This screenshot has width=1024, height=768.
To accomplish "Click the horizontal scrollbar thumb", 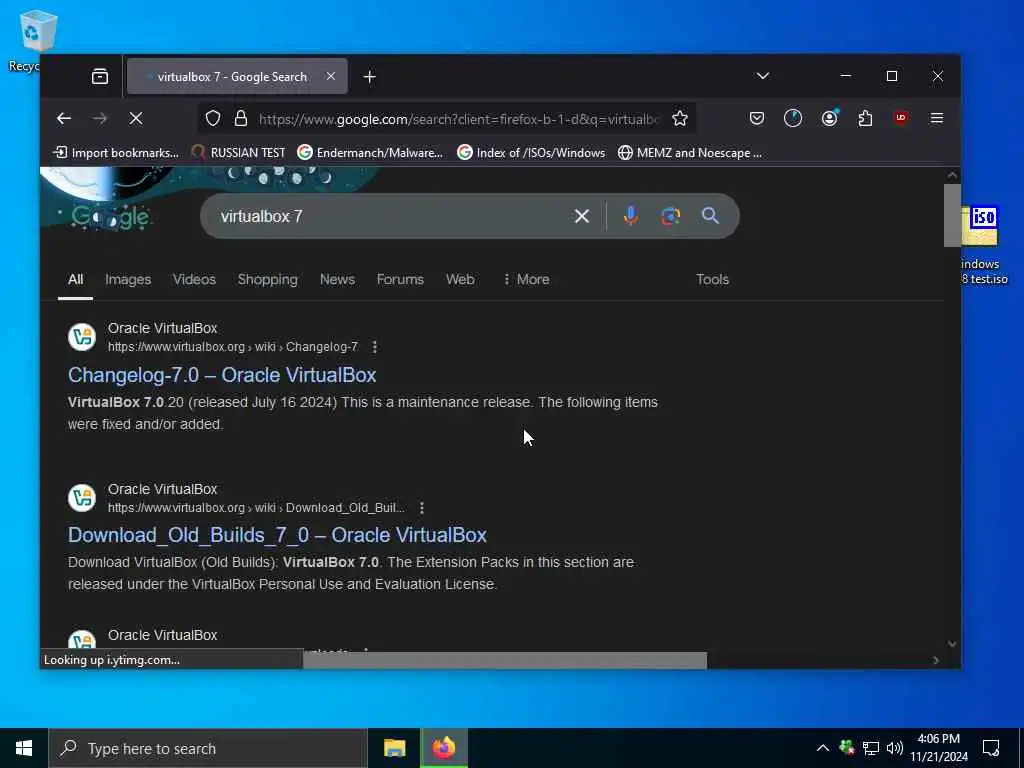I will pos(505,660).
